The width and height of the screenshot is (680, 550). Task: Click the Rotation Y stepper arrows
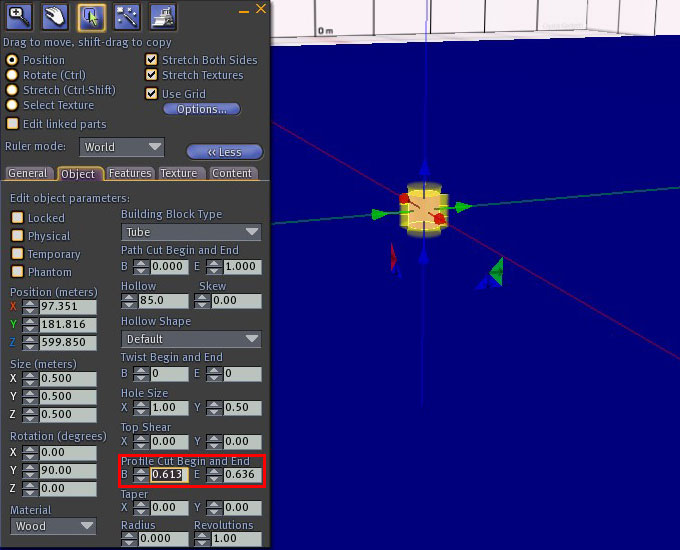click(x=30, y=471)
